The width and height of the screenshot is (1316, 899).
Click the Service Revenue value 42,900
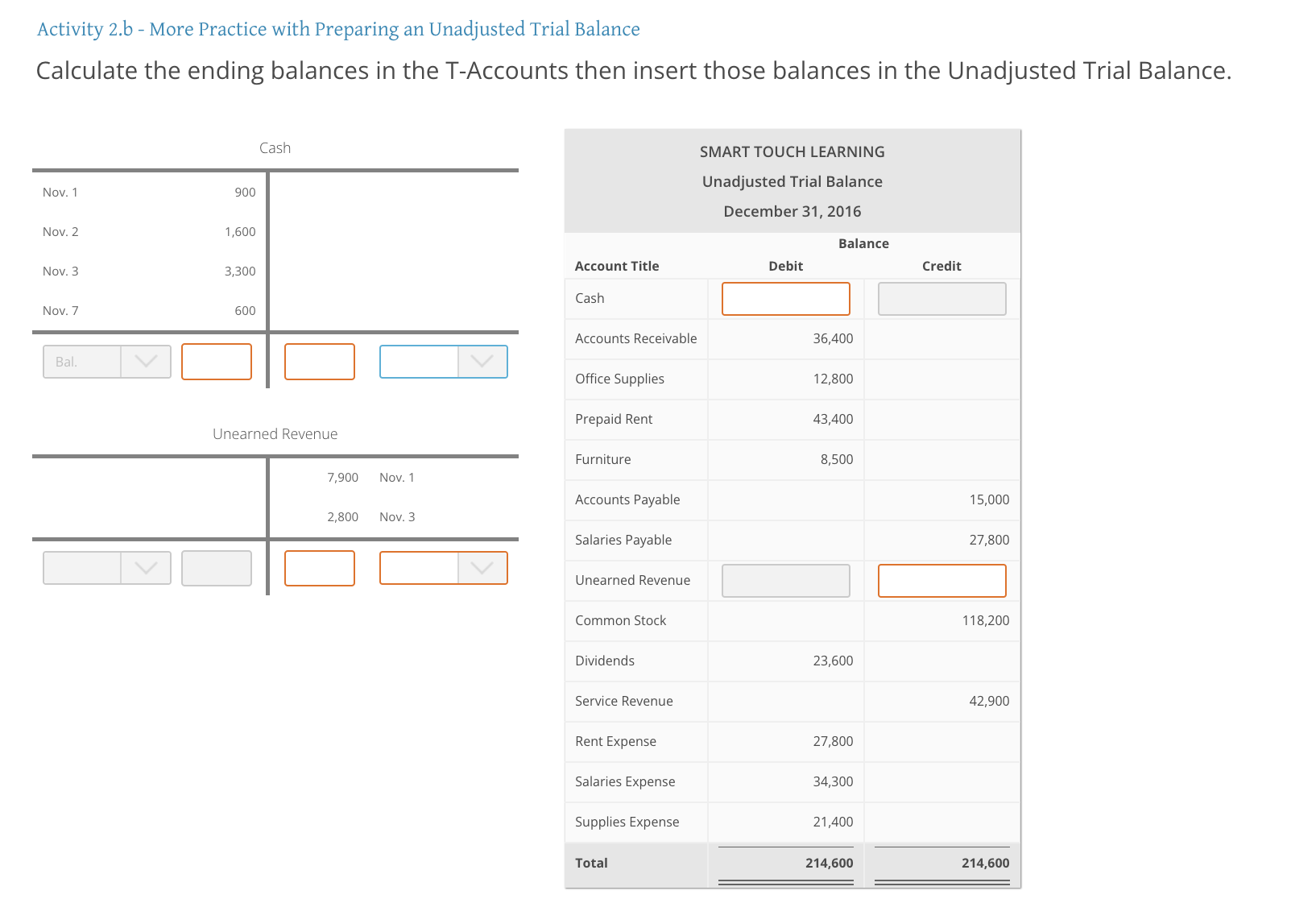(x=989, y=701)
